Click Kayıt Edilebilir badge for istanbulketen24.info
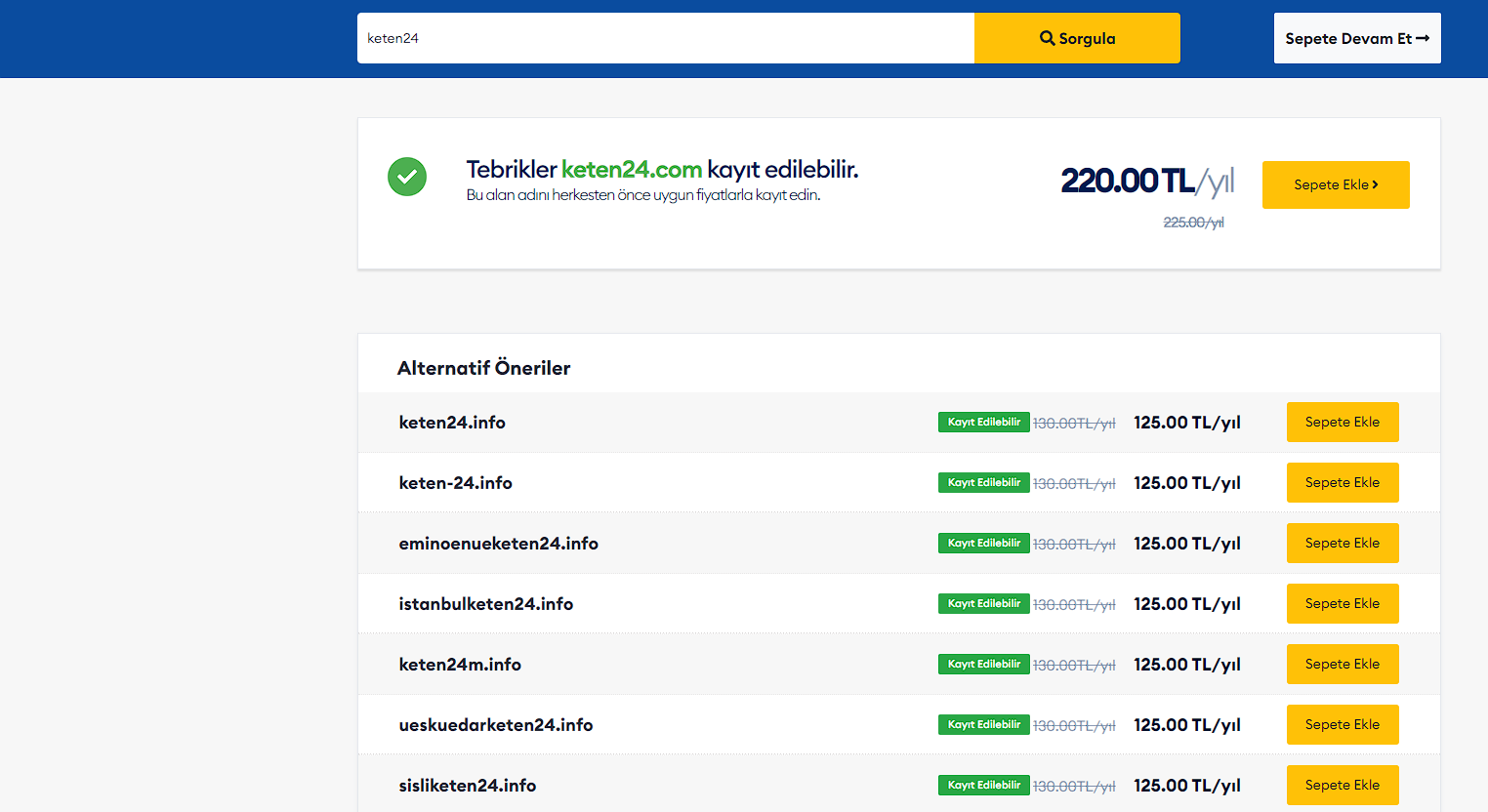This screenshot has height=812, width=1488. pyautogui.click(x=983, y=603)
